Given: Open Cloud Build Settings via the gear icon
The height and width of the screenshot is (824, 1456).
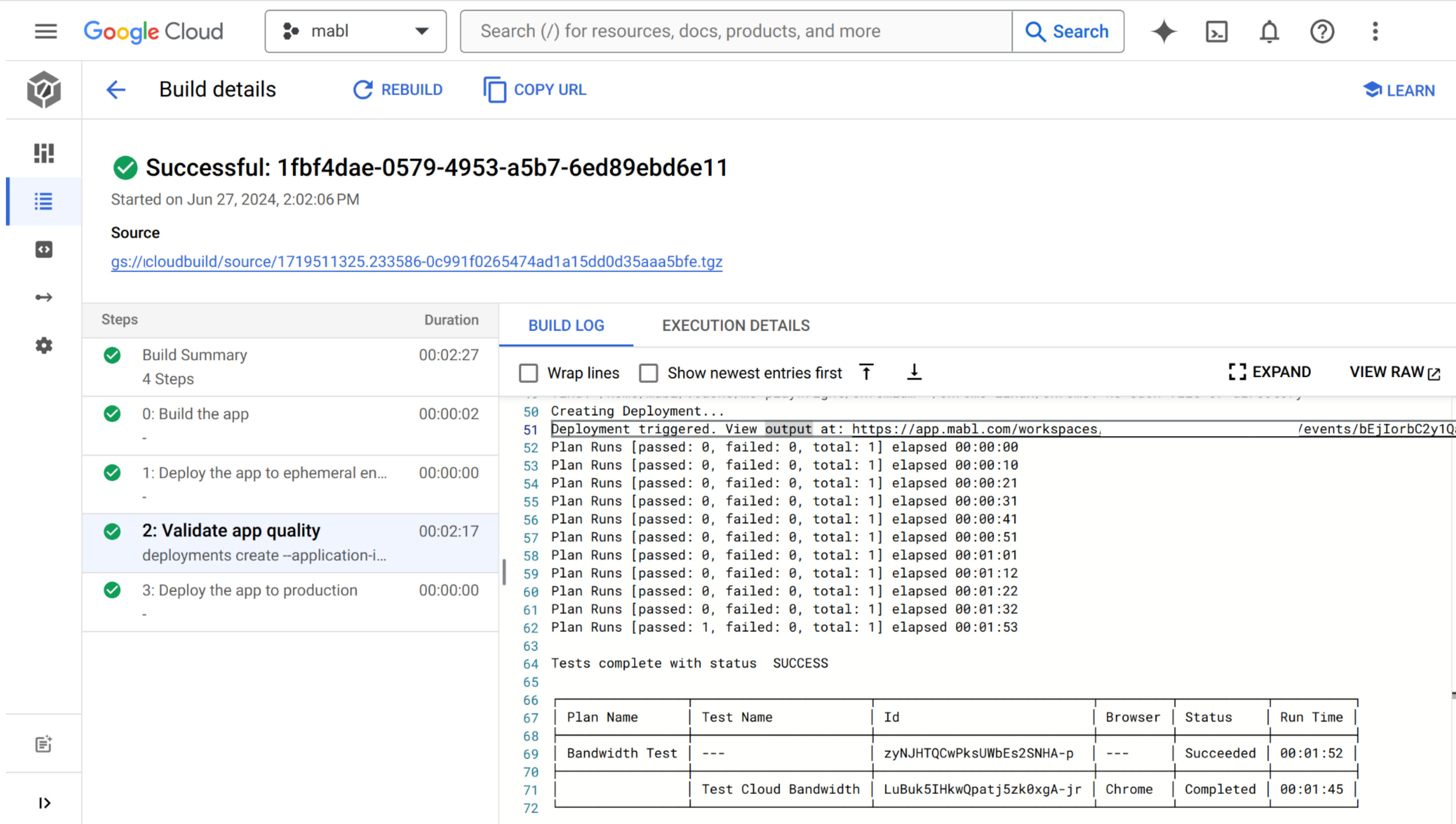Looking at the screenshot, I should (43, 346).
